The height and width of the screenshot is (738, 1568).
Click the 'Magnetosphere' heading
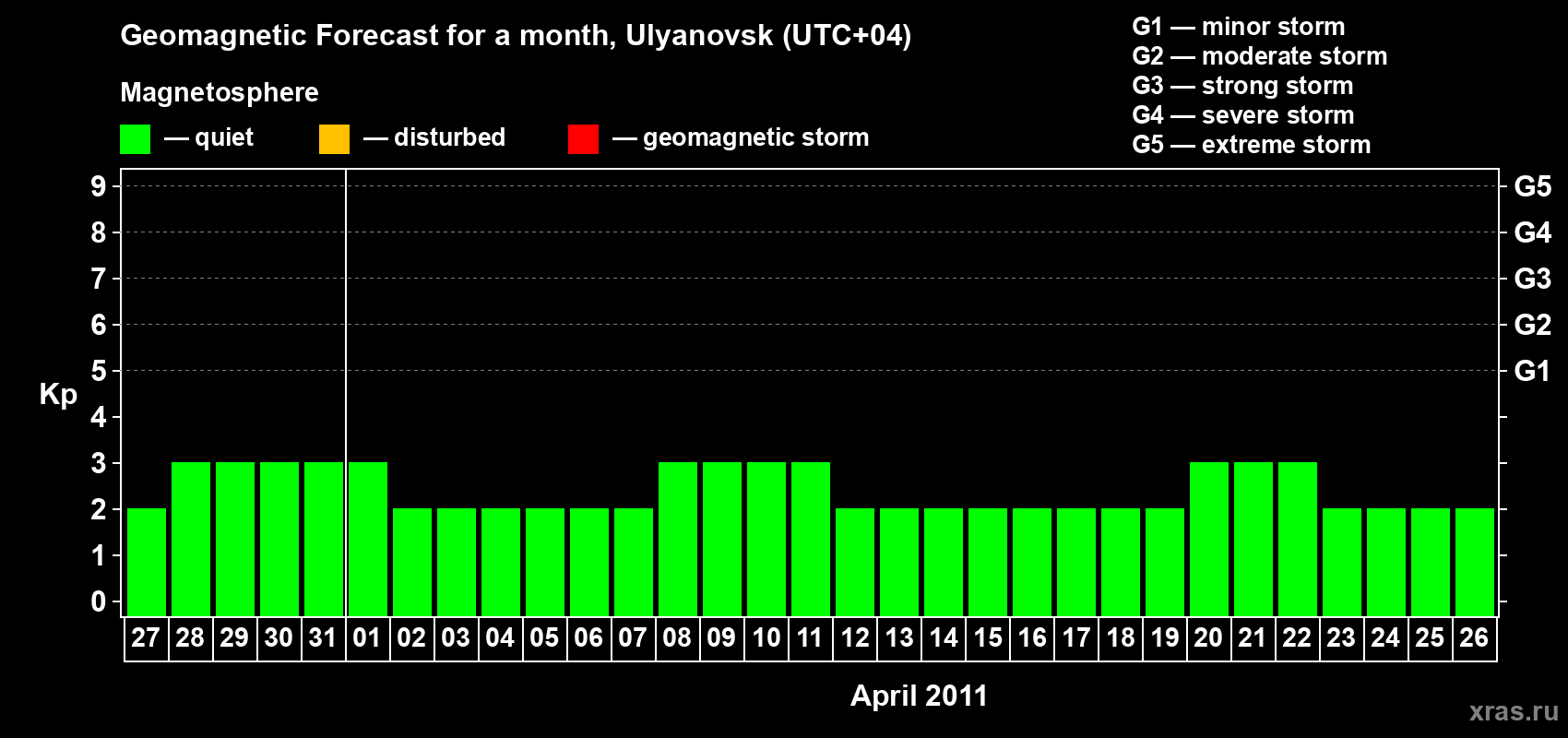click(220, 92)
